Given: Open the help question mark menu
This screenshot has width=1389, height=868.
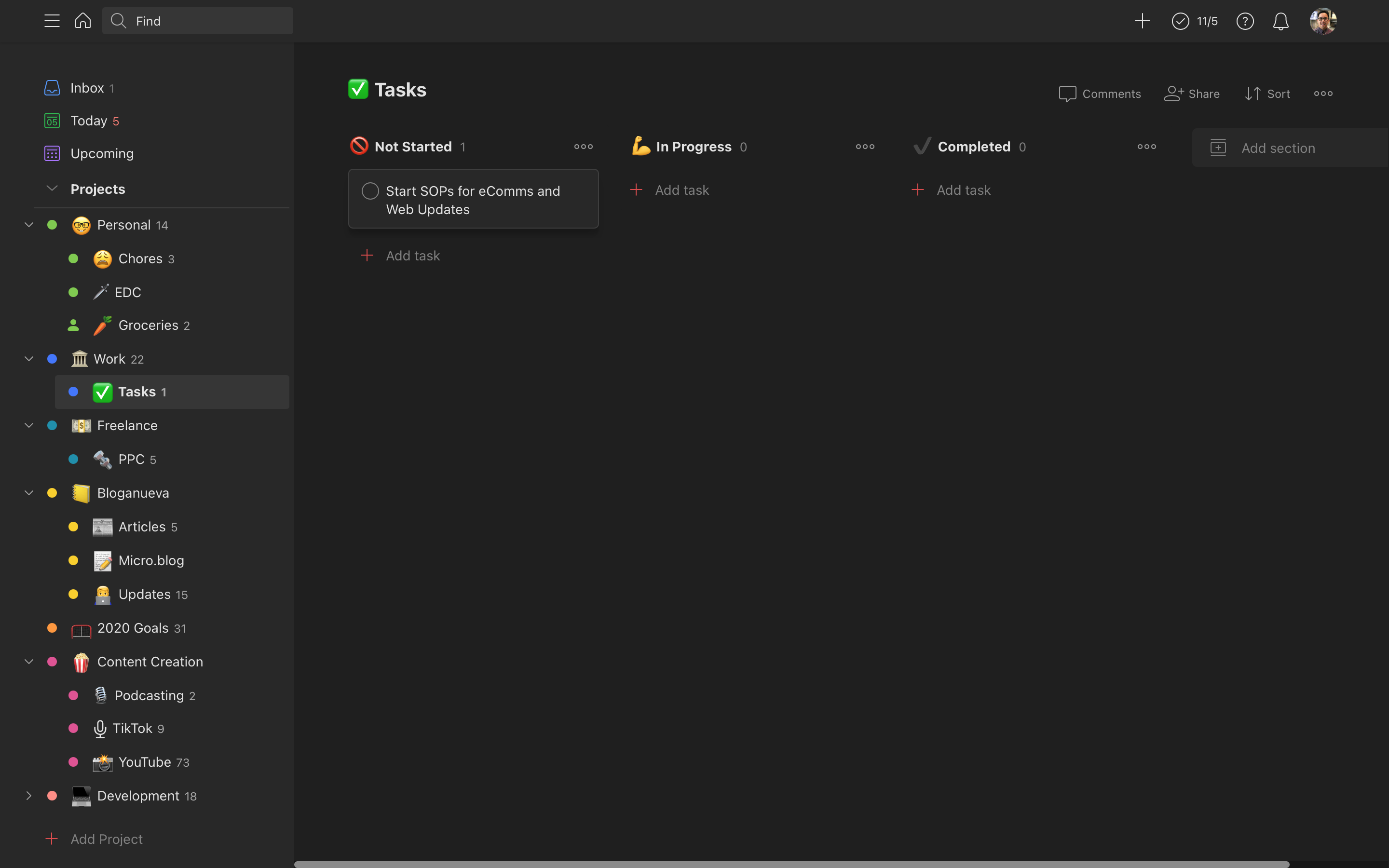Looking at the screenshot, I should [1245, 21].
